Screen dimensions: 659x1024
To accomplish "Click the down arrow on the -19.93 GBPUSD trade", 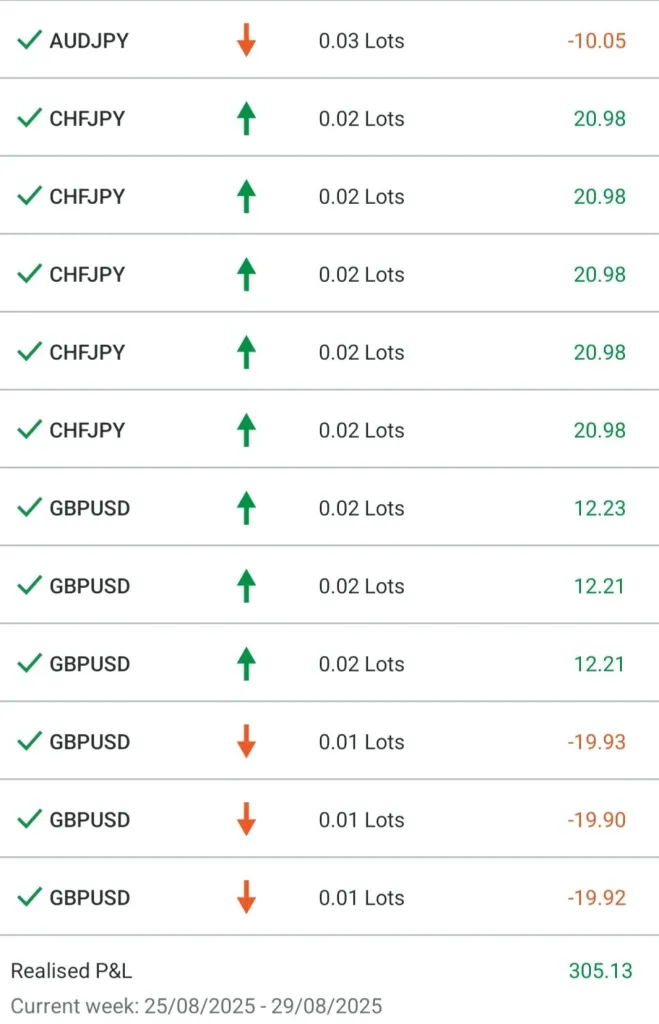I will click(246, 742).
